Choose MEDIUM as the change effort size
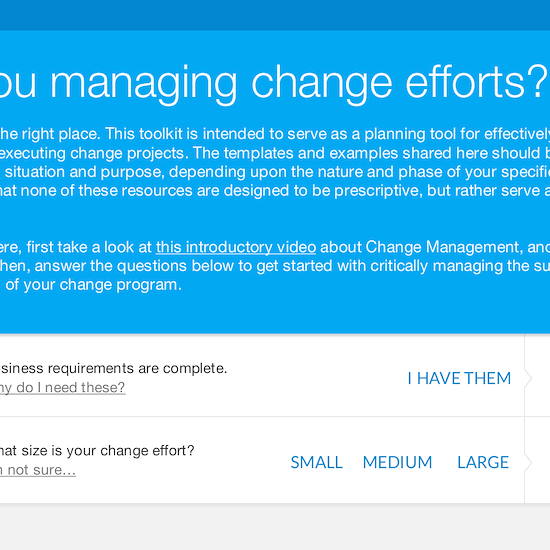 tap(397, 462)
